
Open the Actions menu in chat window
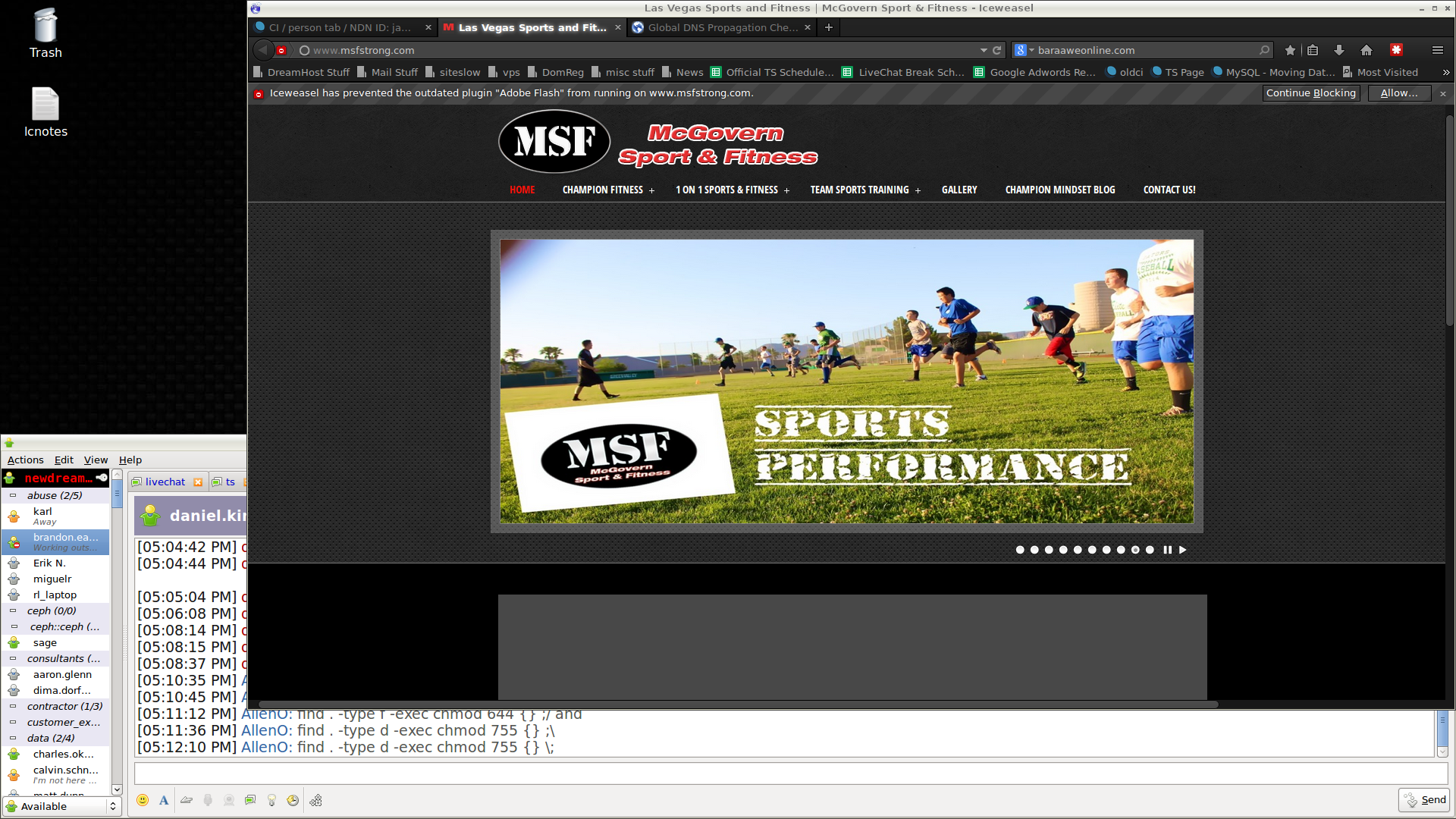click(25, 460)
